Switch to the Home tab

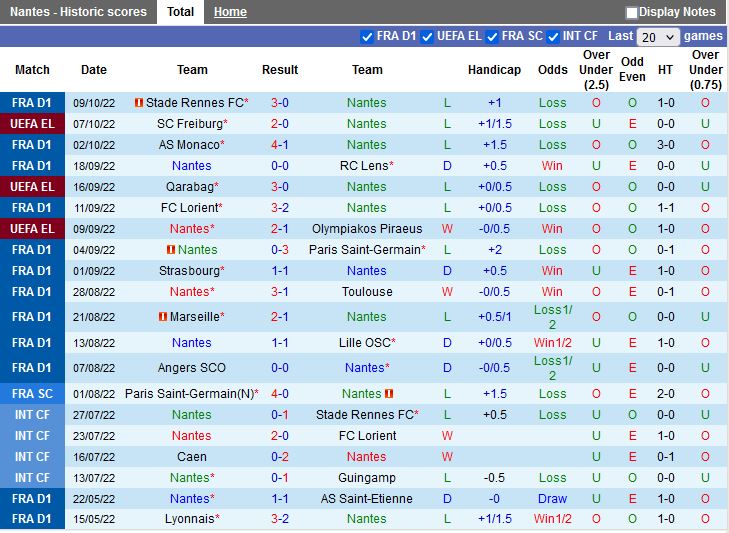tap(230, 12)
